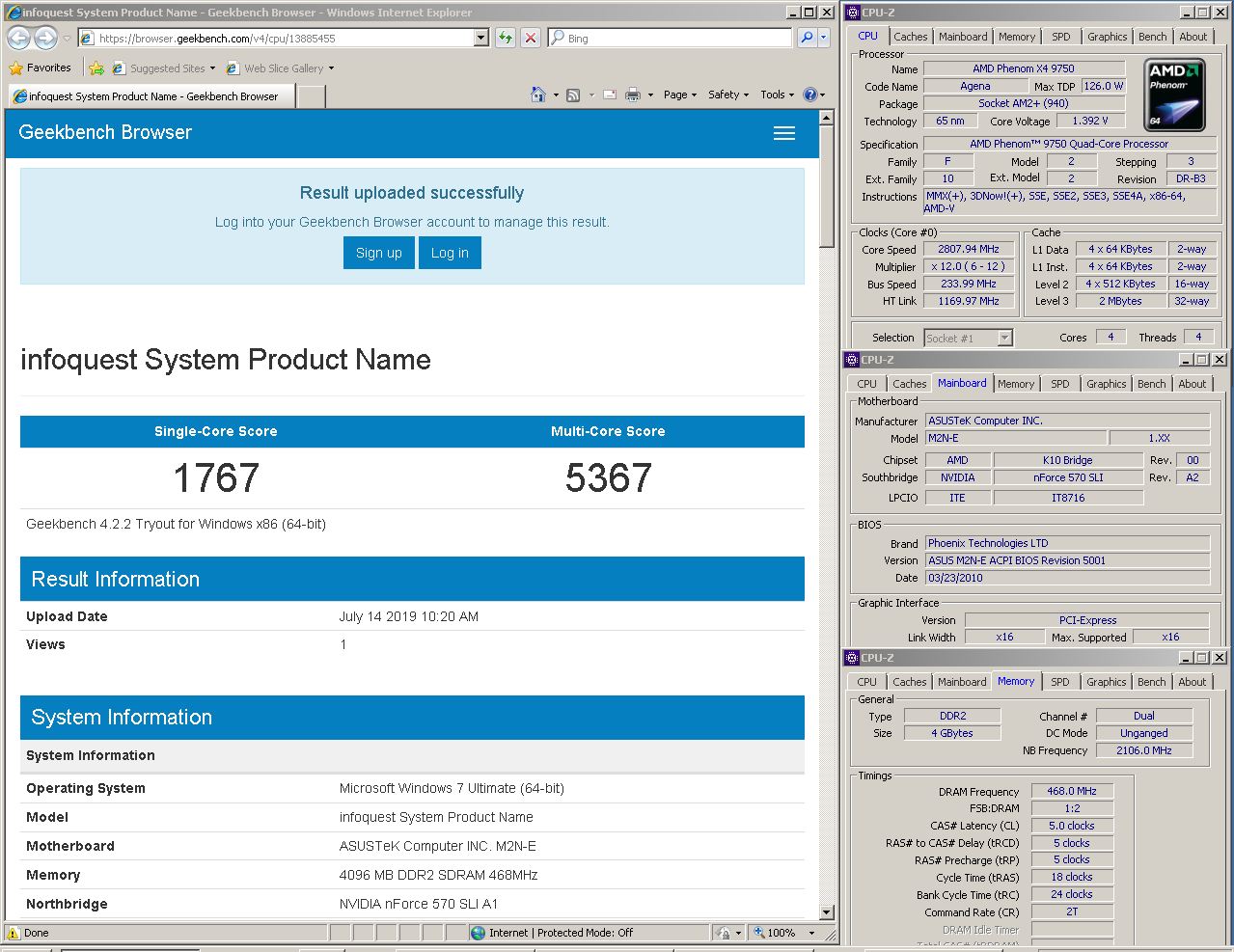Image resolution: width=1234 pixels, height=952 pixels.
Task: Open the Home button dropdown arrow
Action: coord(557,95)
